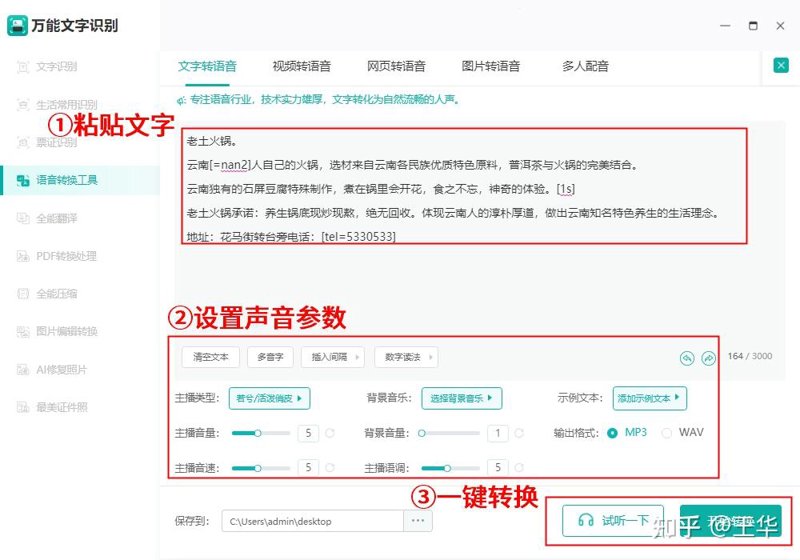800x560 pixels.
Task: Reset 主播音量 with its circle icon
Action: 330,433
